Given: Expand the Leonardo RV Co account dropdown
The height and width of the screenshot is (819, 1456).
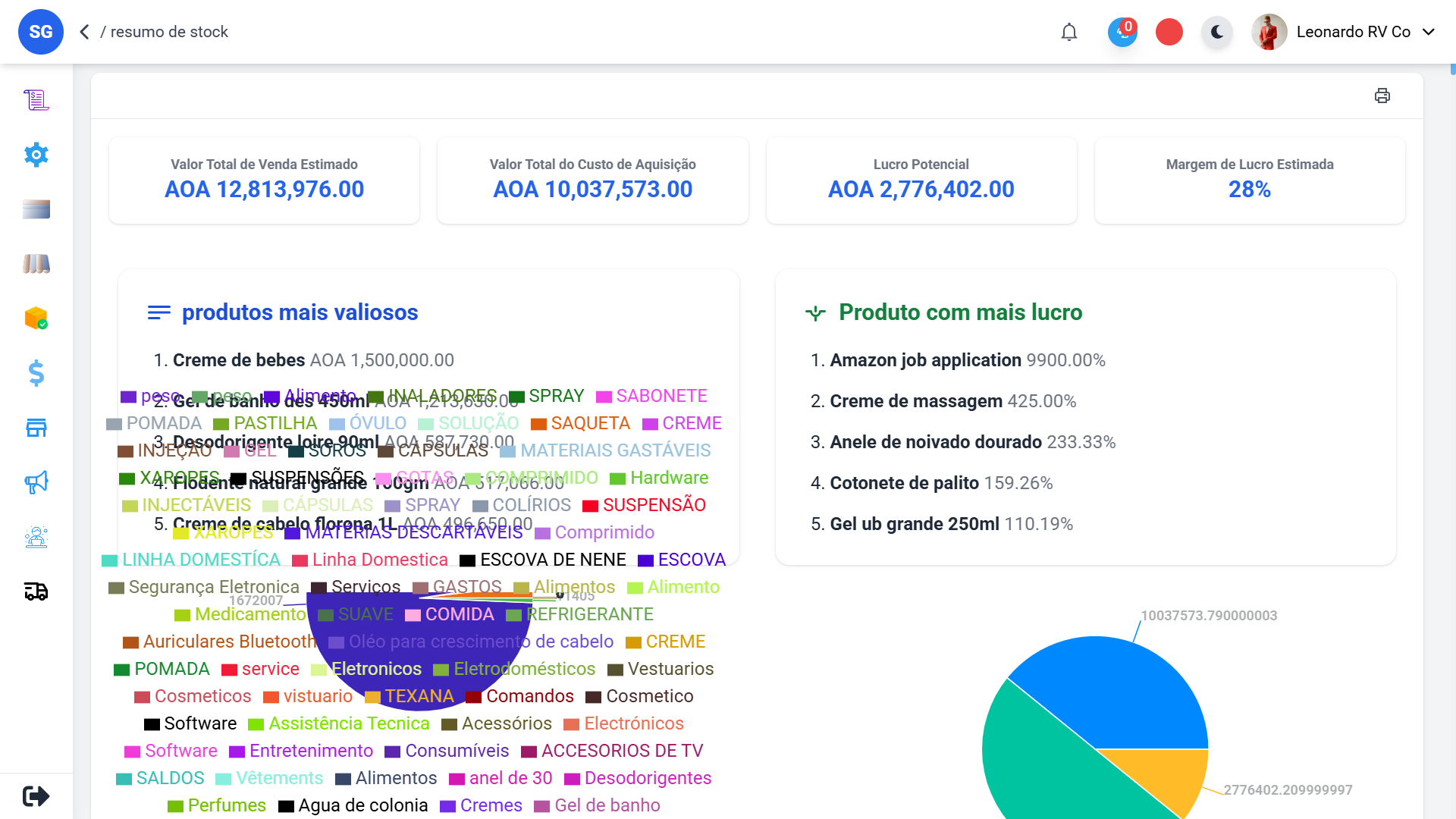Looking at the screenshot, I should tap(1429, 32).
